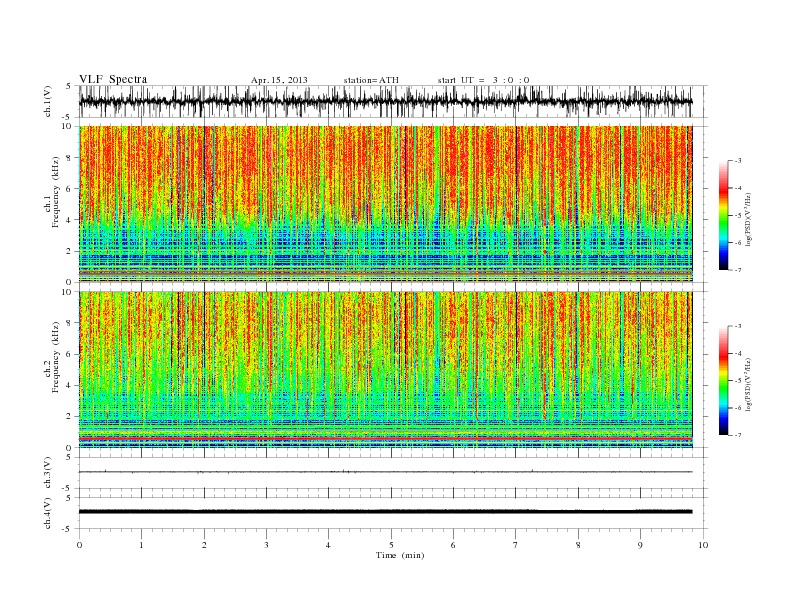This screenshot has width=792, height=612.
Task: Click the time axis tick label "5"
Action: pyautogui.click(x=391, y=545)
